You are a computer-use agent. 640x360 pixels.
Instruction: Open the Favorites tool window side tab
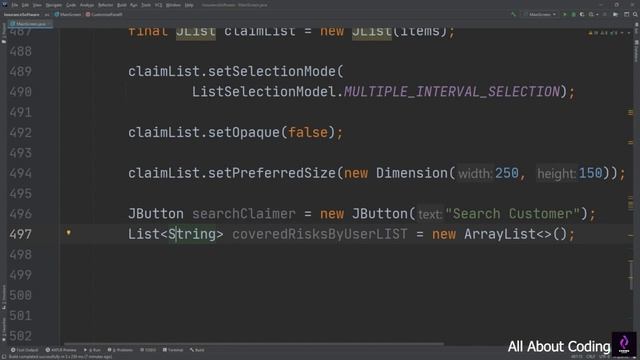(x=4, y=330)
